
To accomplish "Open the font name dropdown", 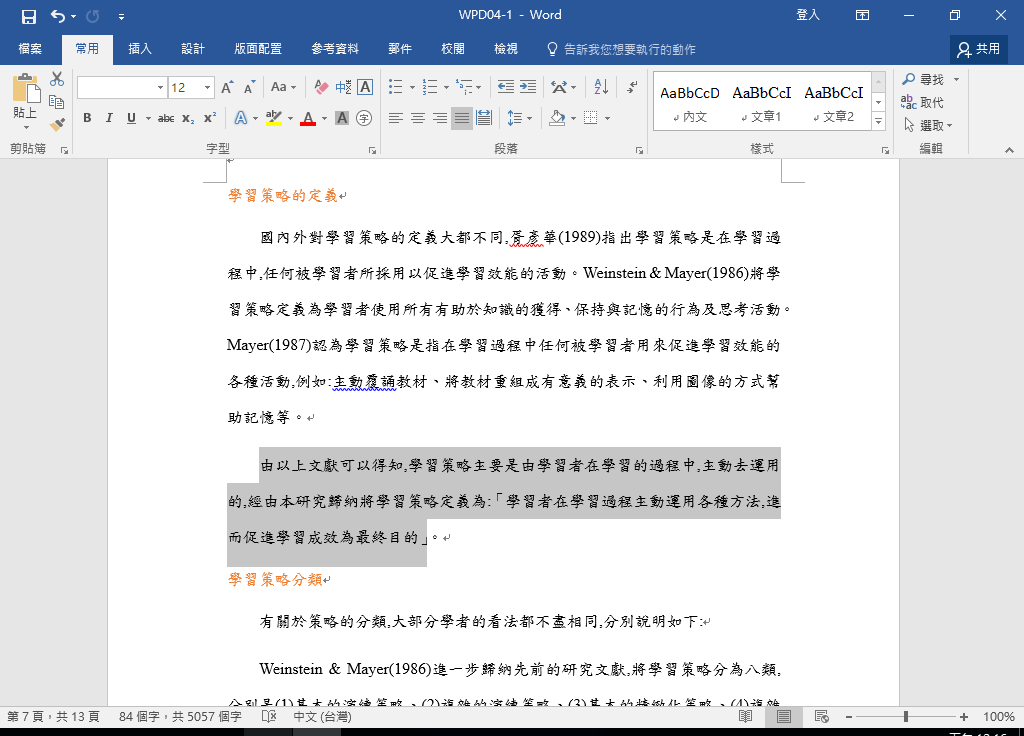I will click(x=160, y=88).
